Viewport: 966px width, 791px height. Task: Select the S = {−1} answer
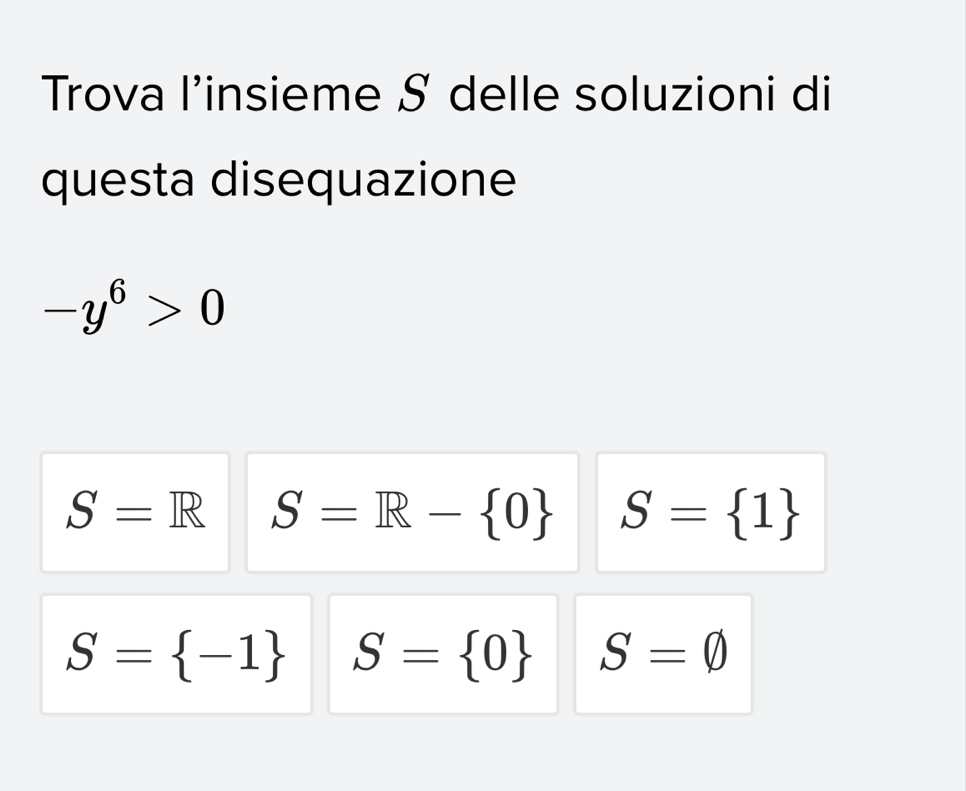coord(176,654)
